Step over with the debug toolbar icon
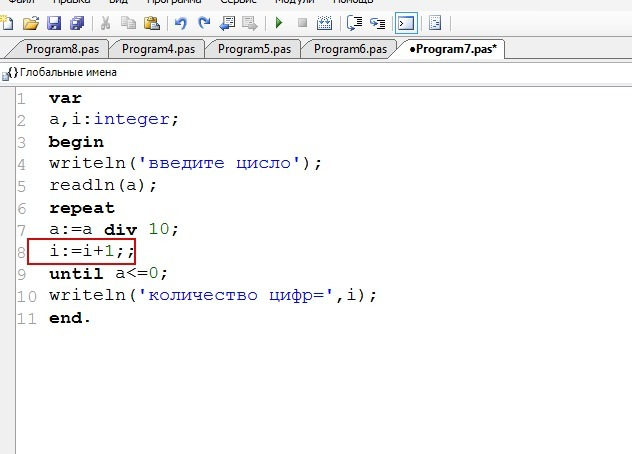 click(354, 23)
